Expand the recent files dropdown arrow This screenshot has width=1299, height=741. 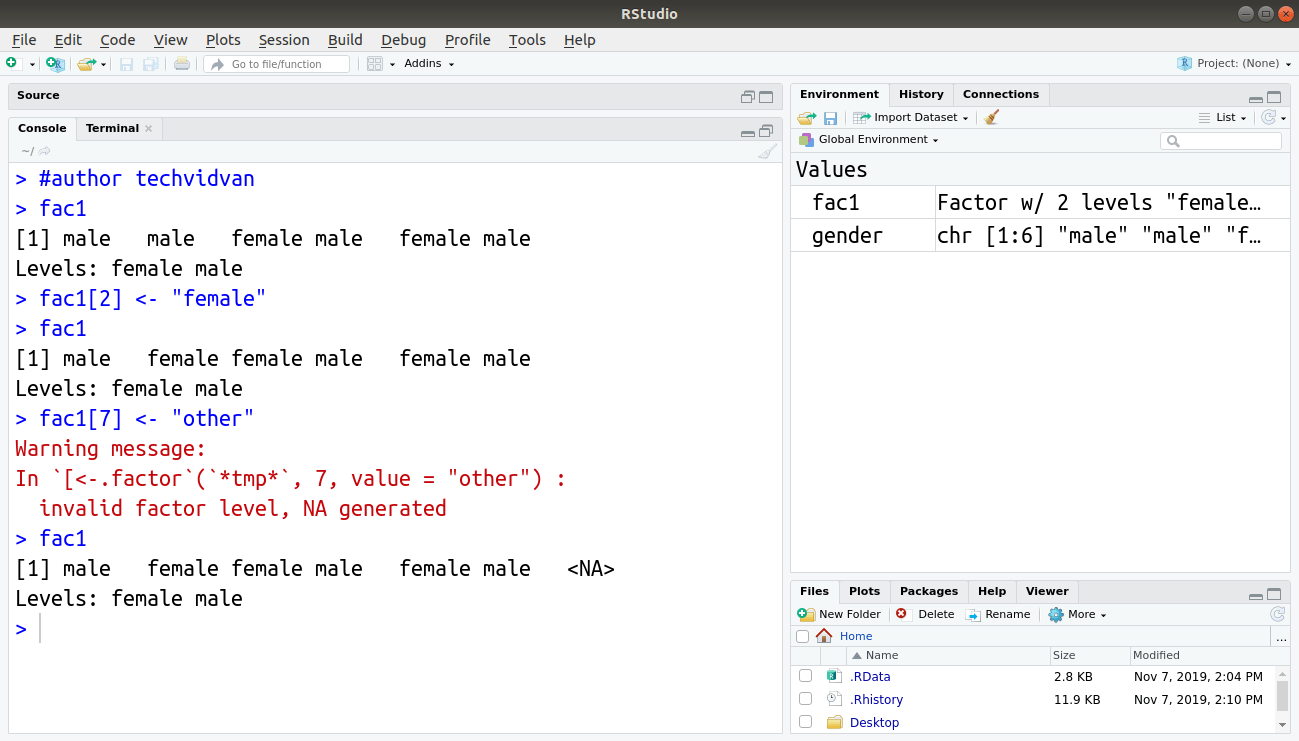[x=103, y=64]
